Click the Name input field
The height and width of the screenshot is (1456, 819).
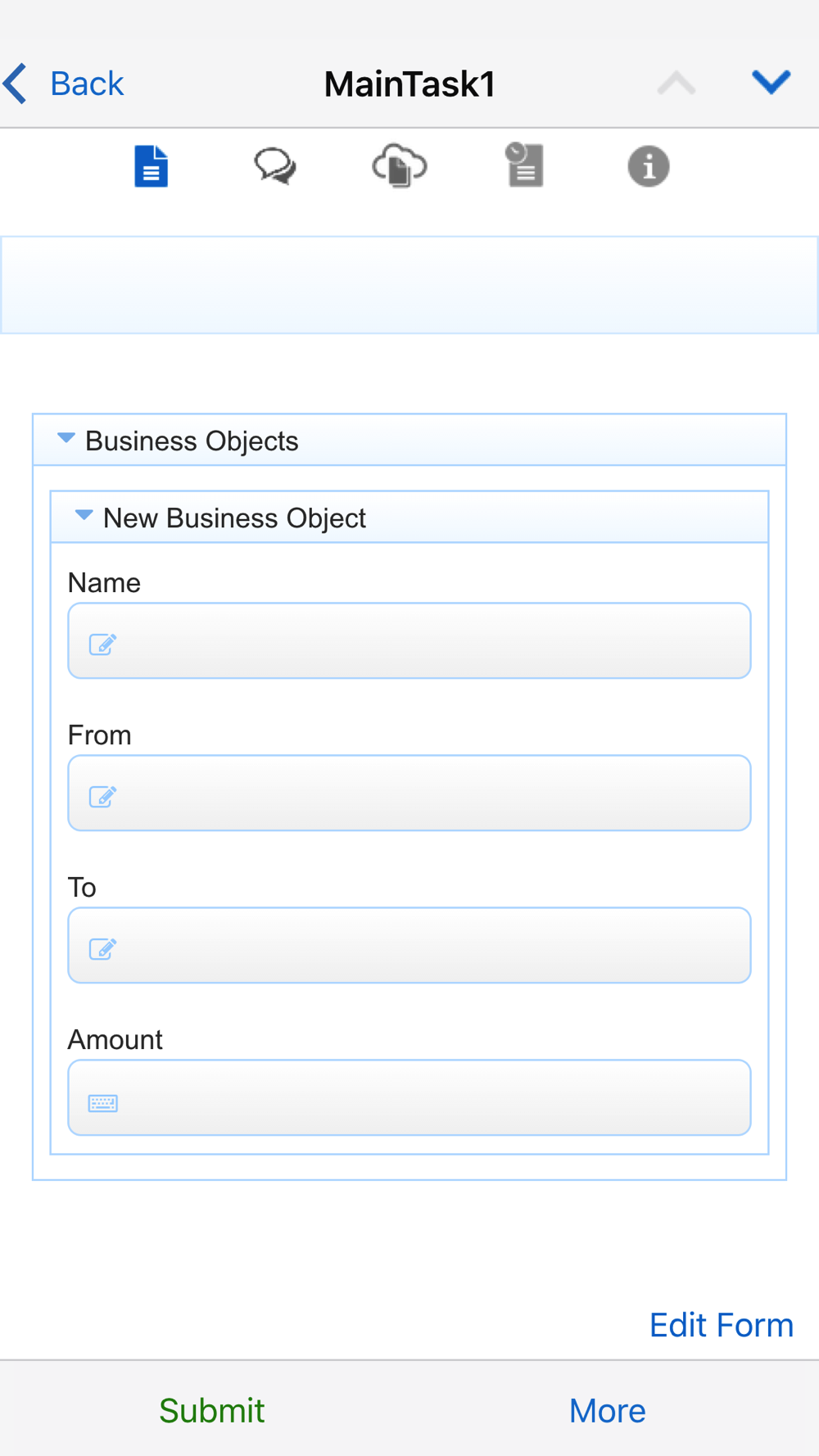[x=409, y=641]
